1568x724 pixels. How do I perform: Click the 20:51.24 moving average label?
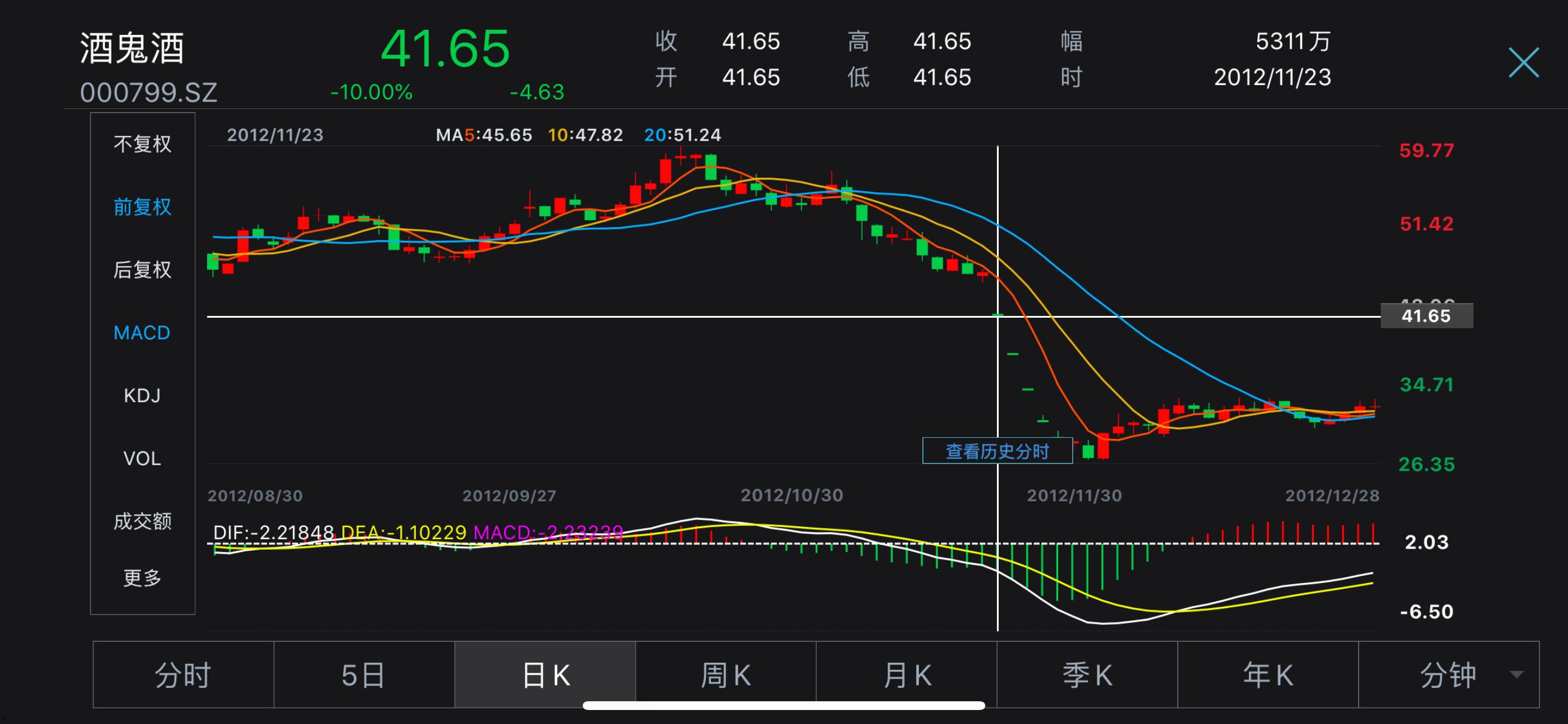[682, 135]
